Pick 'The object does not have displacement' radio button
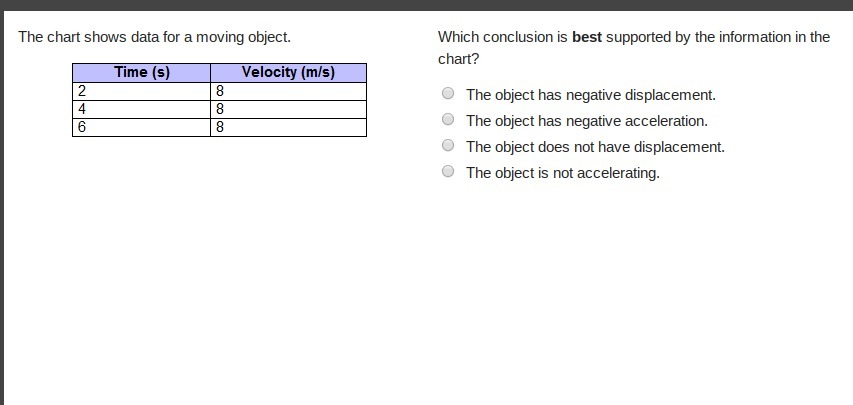This screenshot has height=405, width=853. point(448,146)
